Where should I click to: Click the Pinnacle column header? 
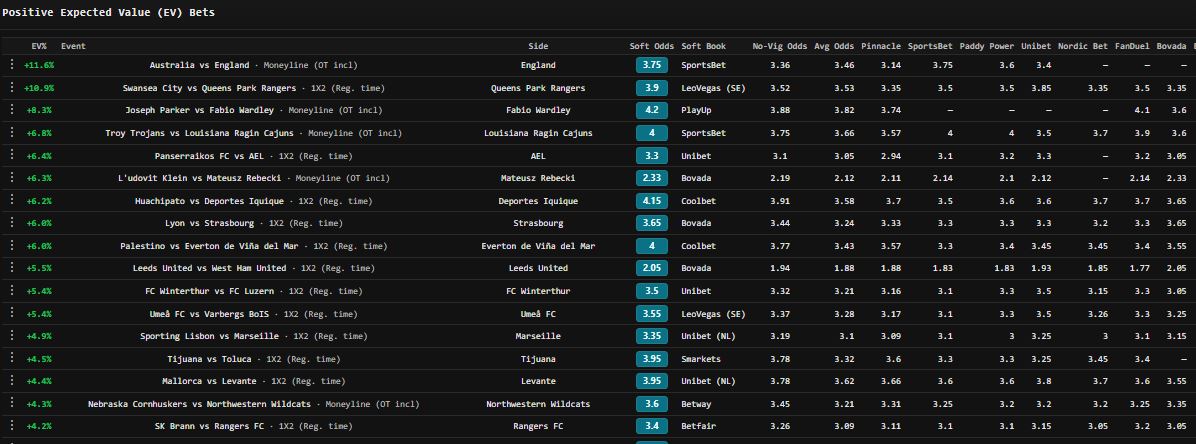coord(881,46)
